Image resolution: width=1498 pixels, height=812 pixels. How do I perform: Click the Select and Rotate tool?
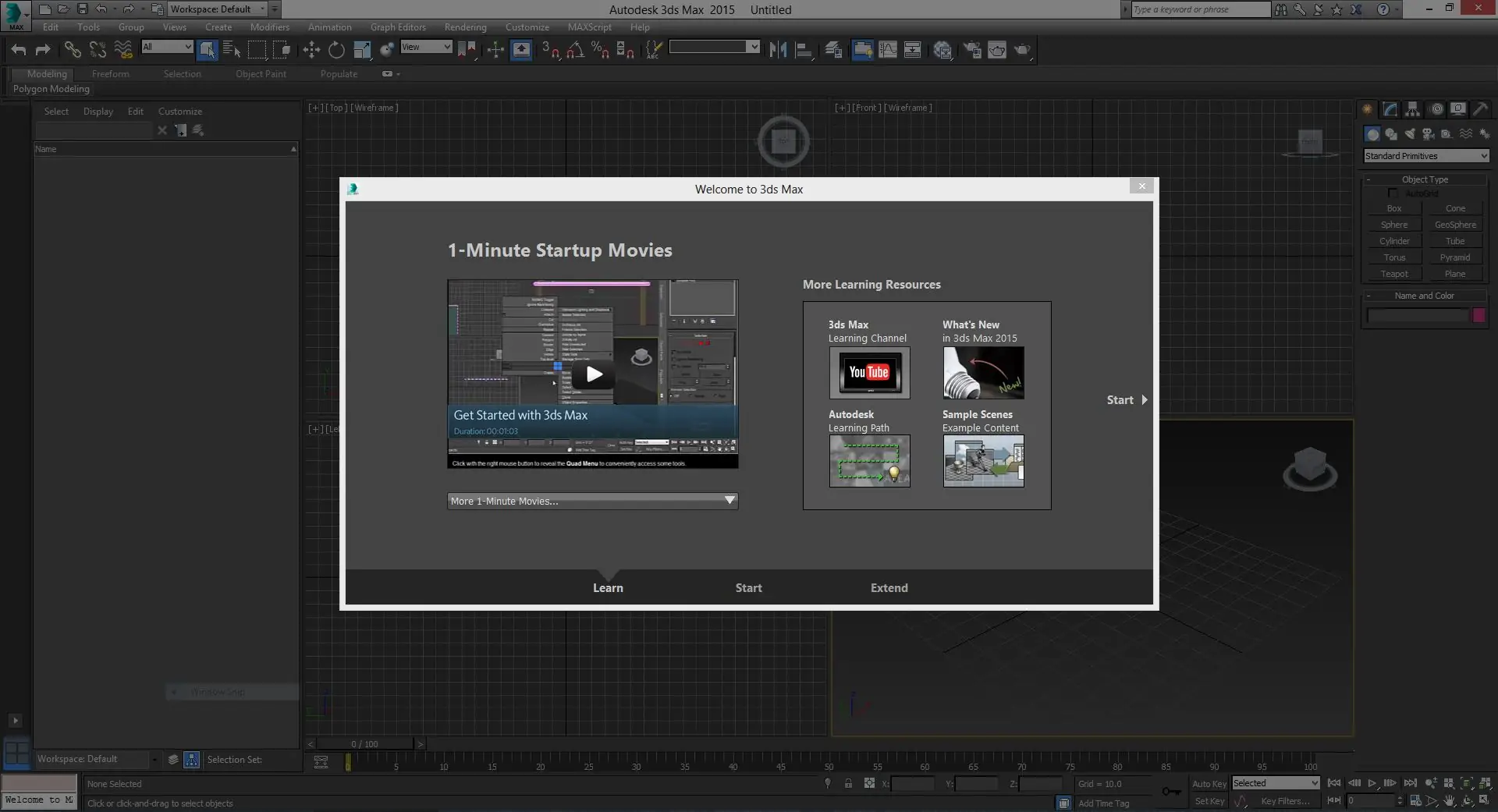click(336, 50)
